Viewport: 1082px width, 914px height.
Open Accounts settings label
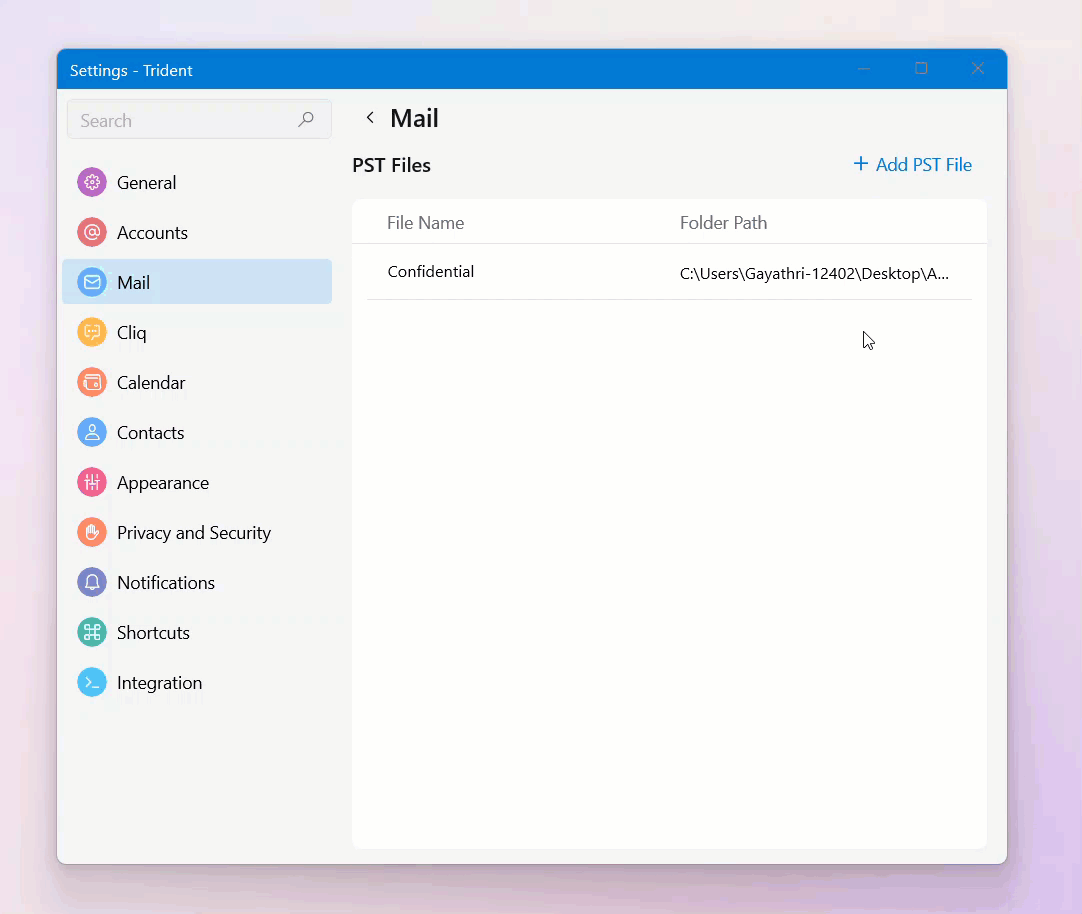point(153,233)
